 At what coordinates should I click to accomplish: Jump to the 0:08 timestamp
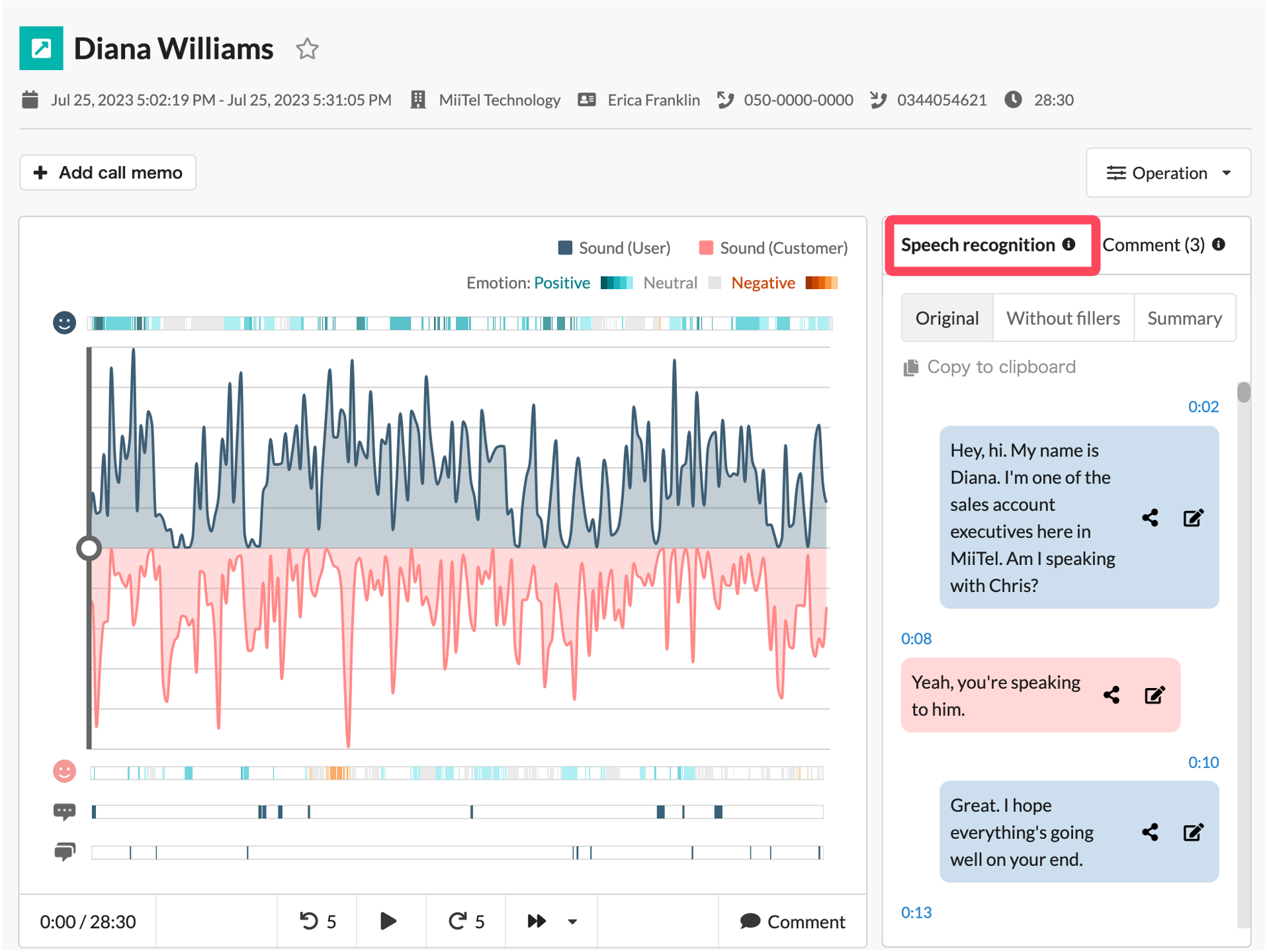[916, 639]
